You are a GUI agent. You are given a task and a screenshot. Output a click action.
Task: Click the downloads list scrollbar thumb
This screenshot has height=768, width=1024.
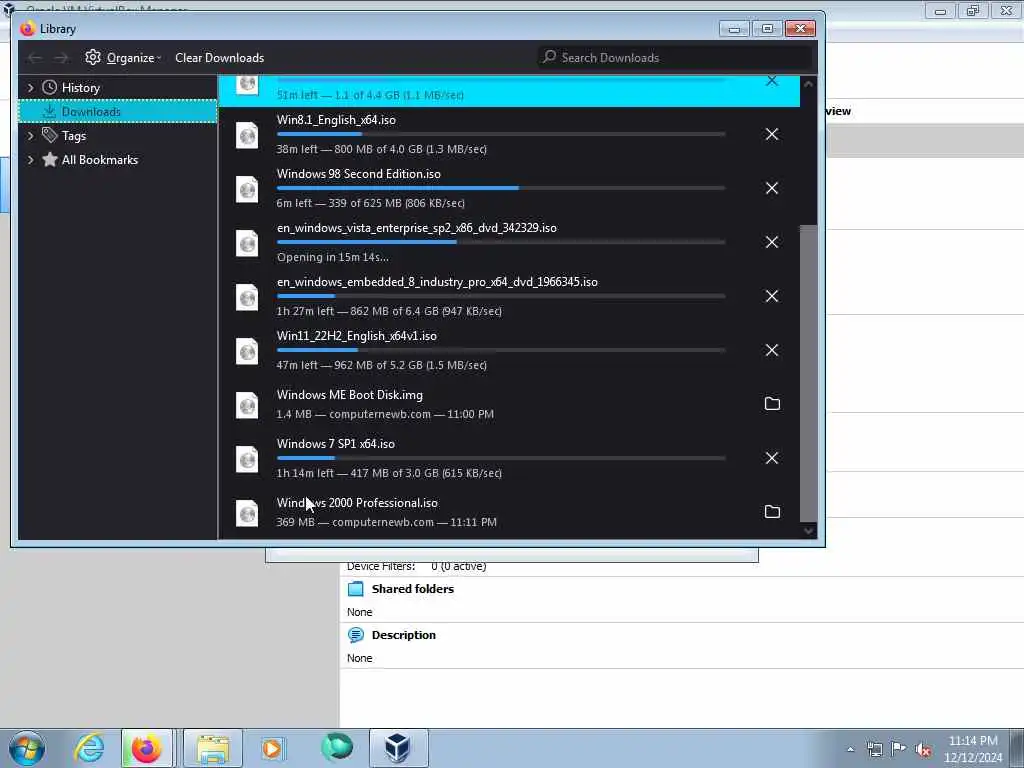(x=808, y=373)
